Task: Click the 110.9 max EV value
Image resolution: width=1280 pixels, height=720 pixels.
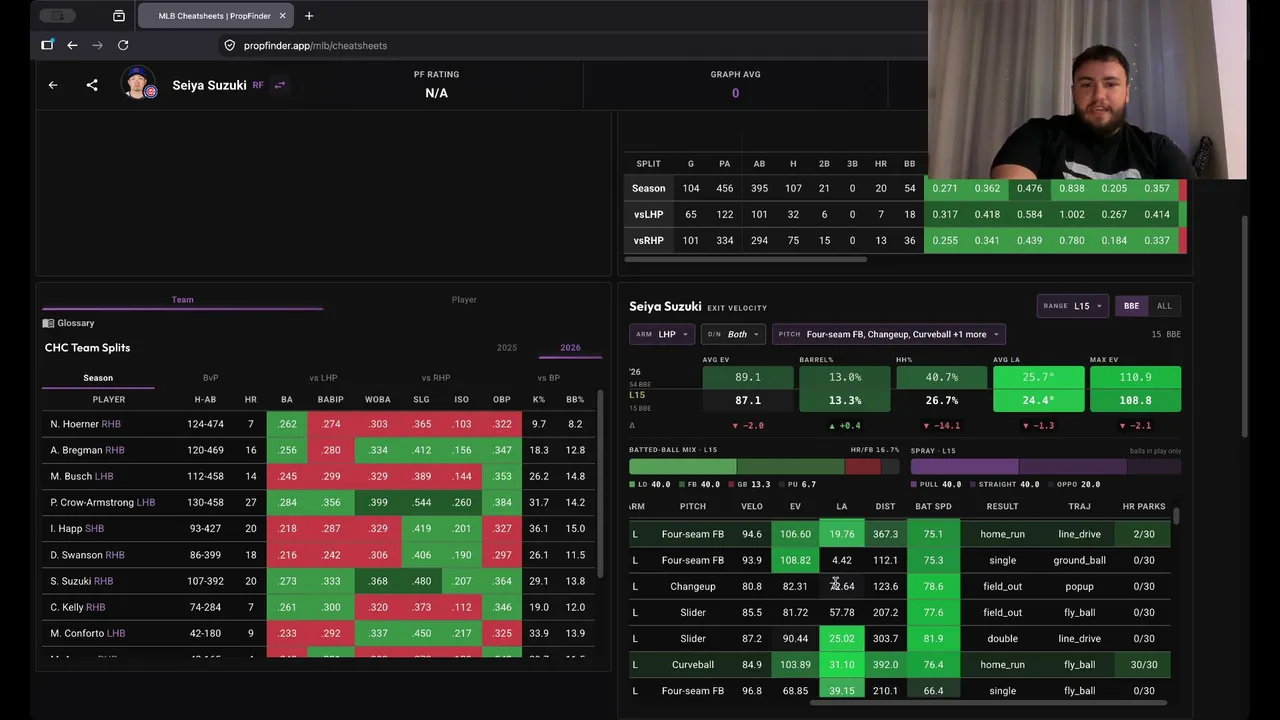Action: (1135, 377)
